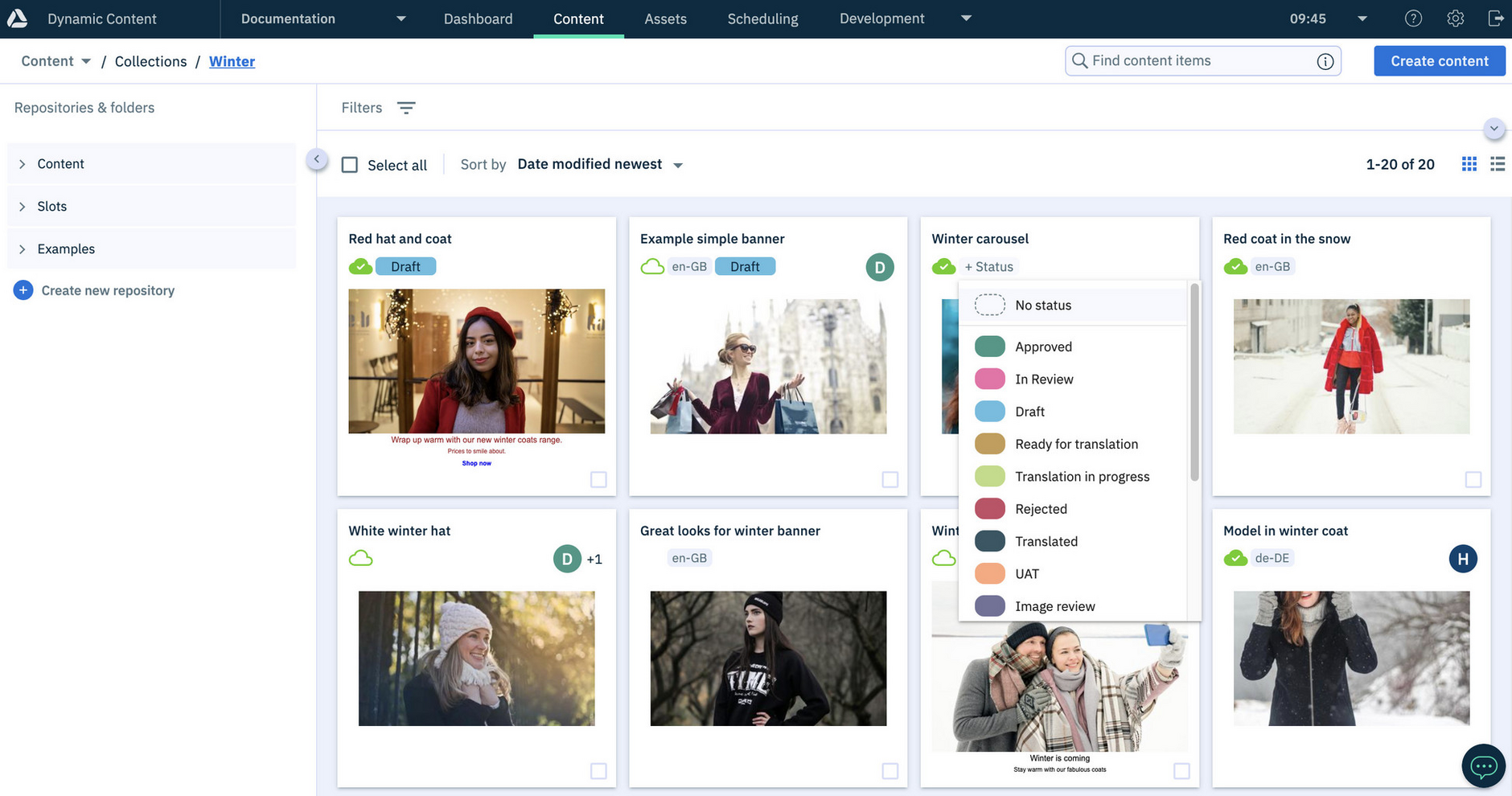This screenshot has width=1512, height=796.
Task: Tick the Red coat in the snow checkbox
Action: pos(1473,479)
